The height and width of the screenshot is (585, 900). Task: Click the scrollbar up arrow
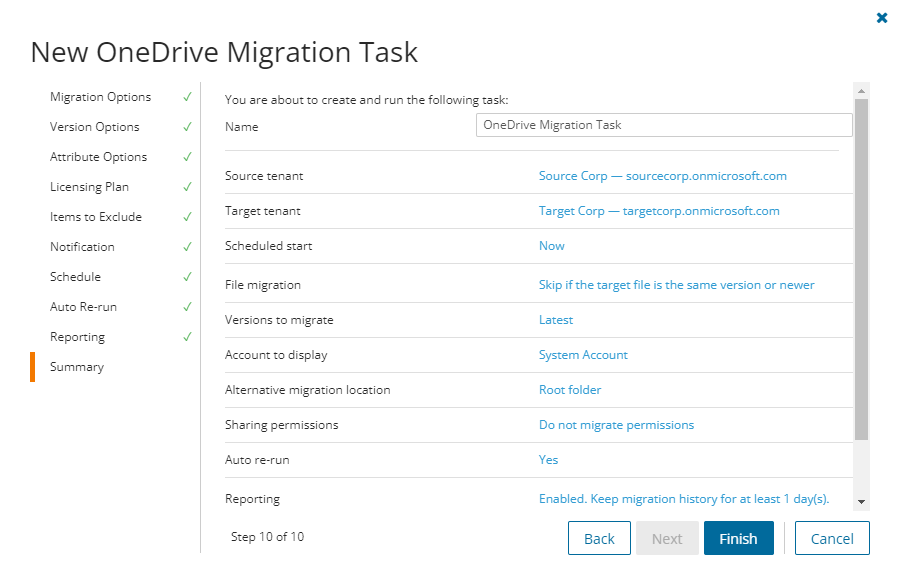tap(861, 89)
